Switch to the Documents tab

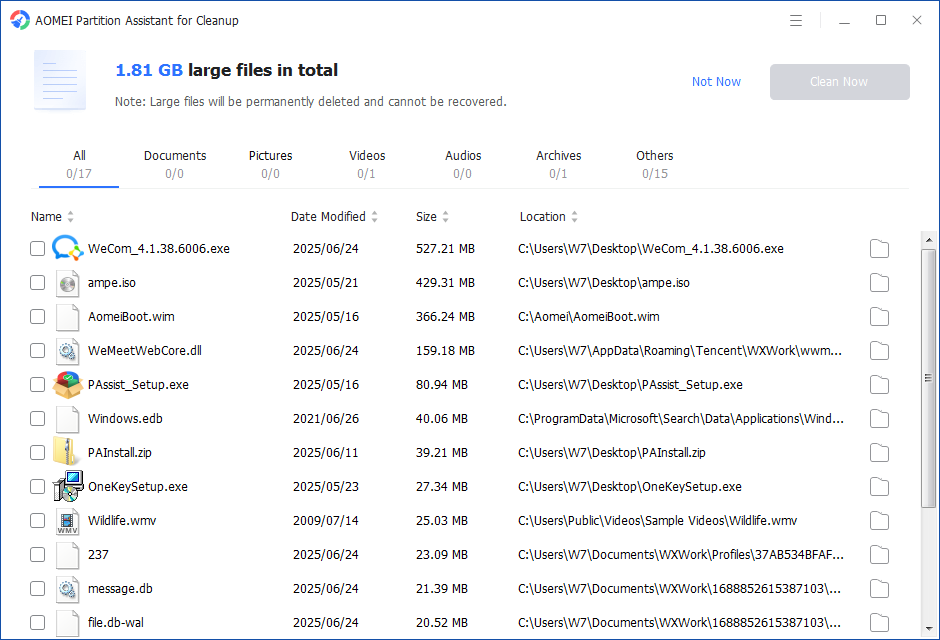click(174, 165)
